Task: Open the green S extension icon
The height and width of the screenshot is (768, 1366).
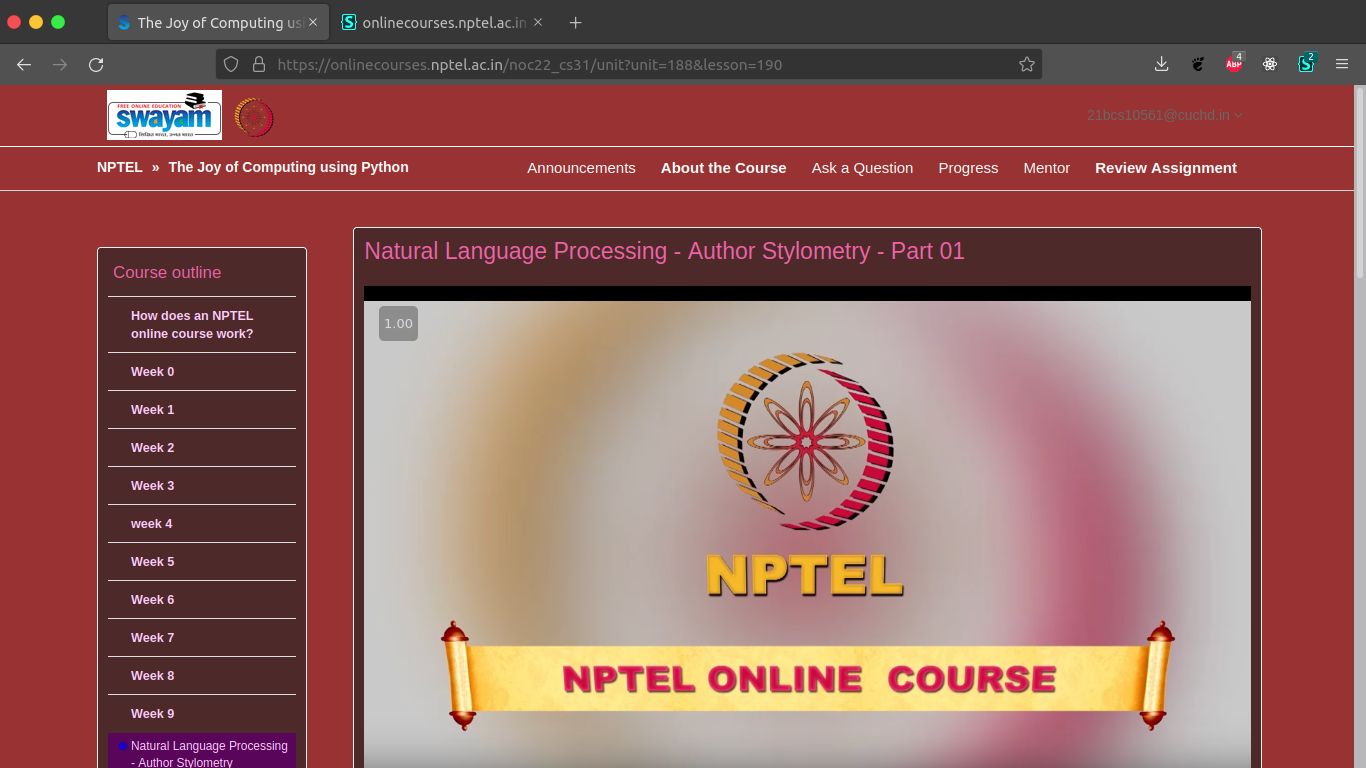Action: pos(1306,63)
